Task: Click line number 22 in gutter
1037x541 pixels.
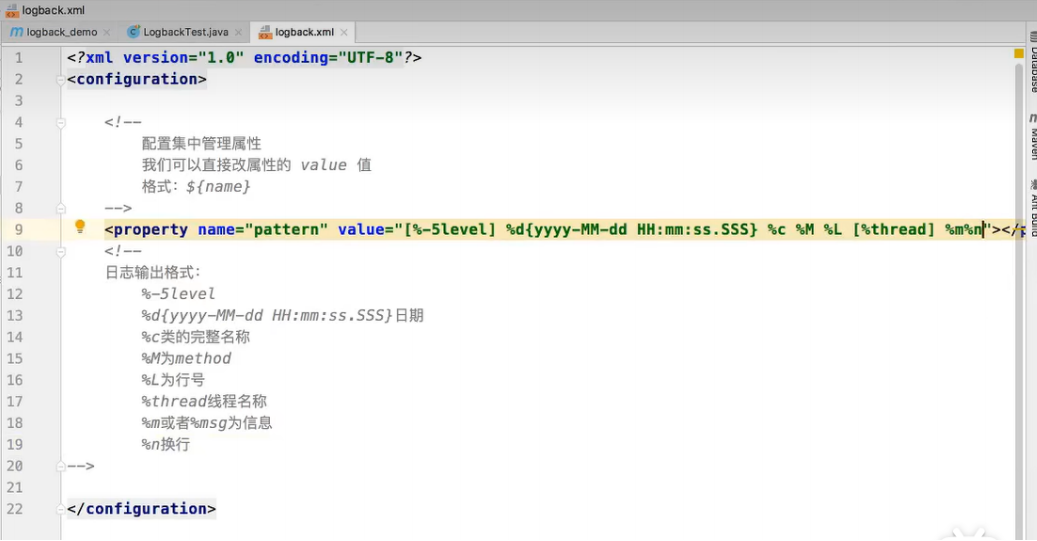Action: point(15,509)
